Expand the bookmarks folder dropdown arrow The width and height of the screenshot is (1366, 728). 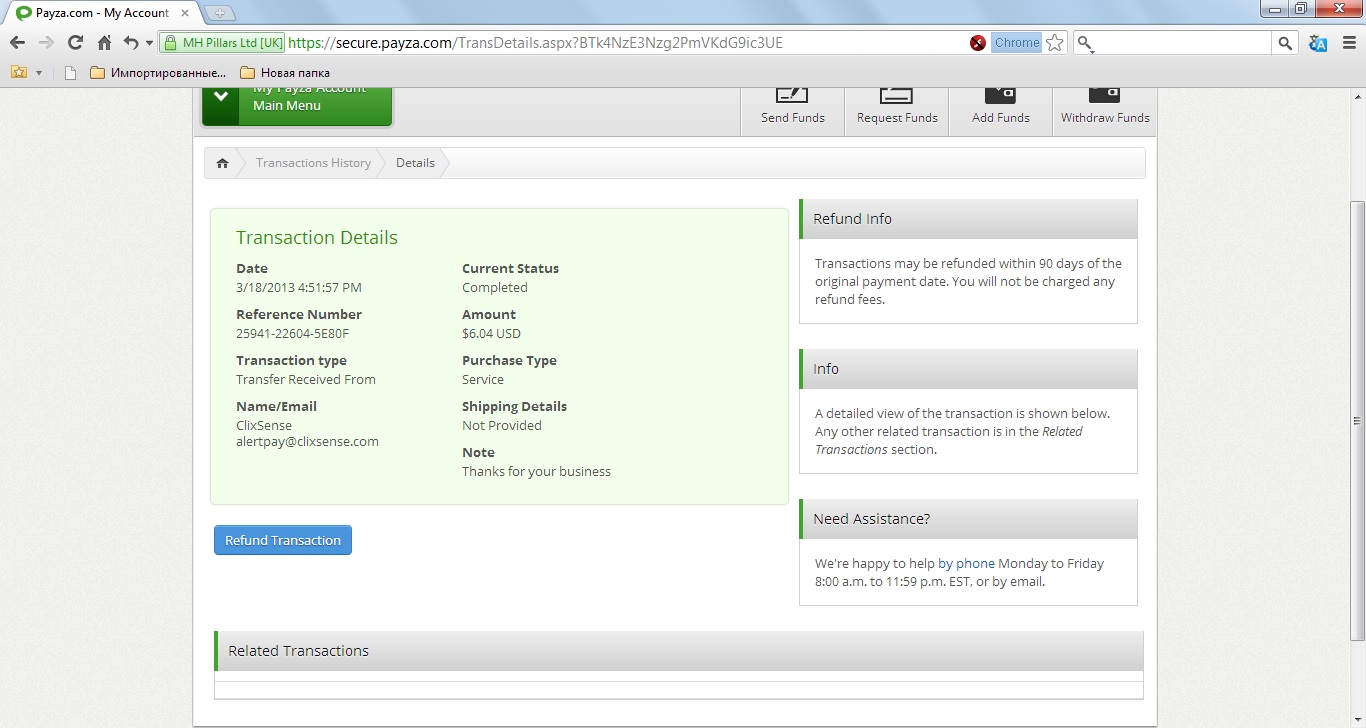point(39,73)
